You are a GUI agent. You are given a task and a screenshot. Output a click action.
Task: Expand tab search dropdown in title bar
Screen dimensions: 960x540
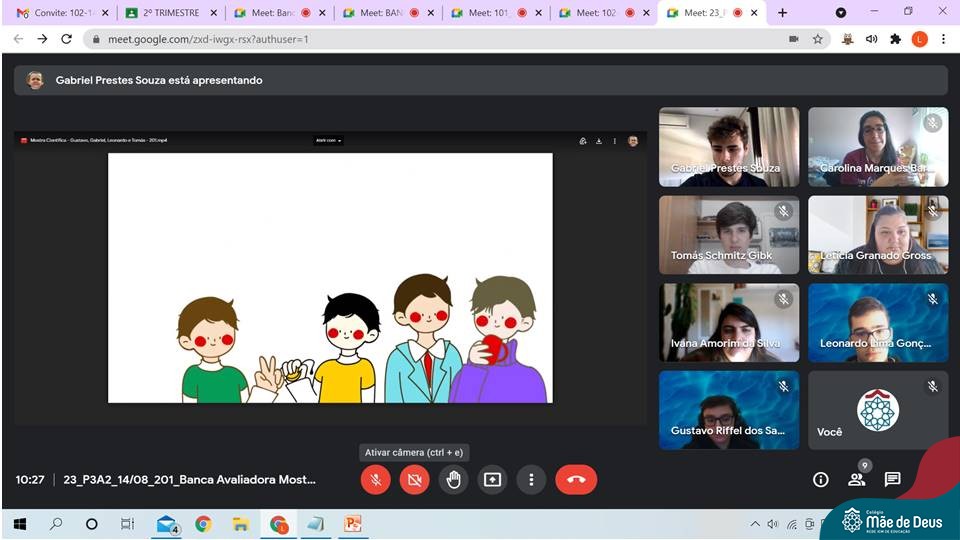(x=840, y=13)
